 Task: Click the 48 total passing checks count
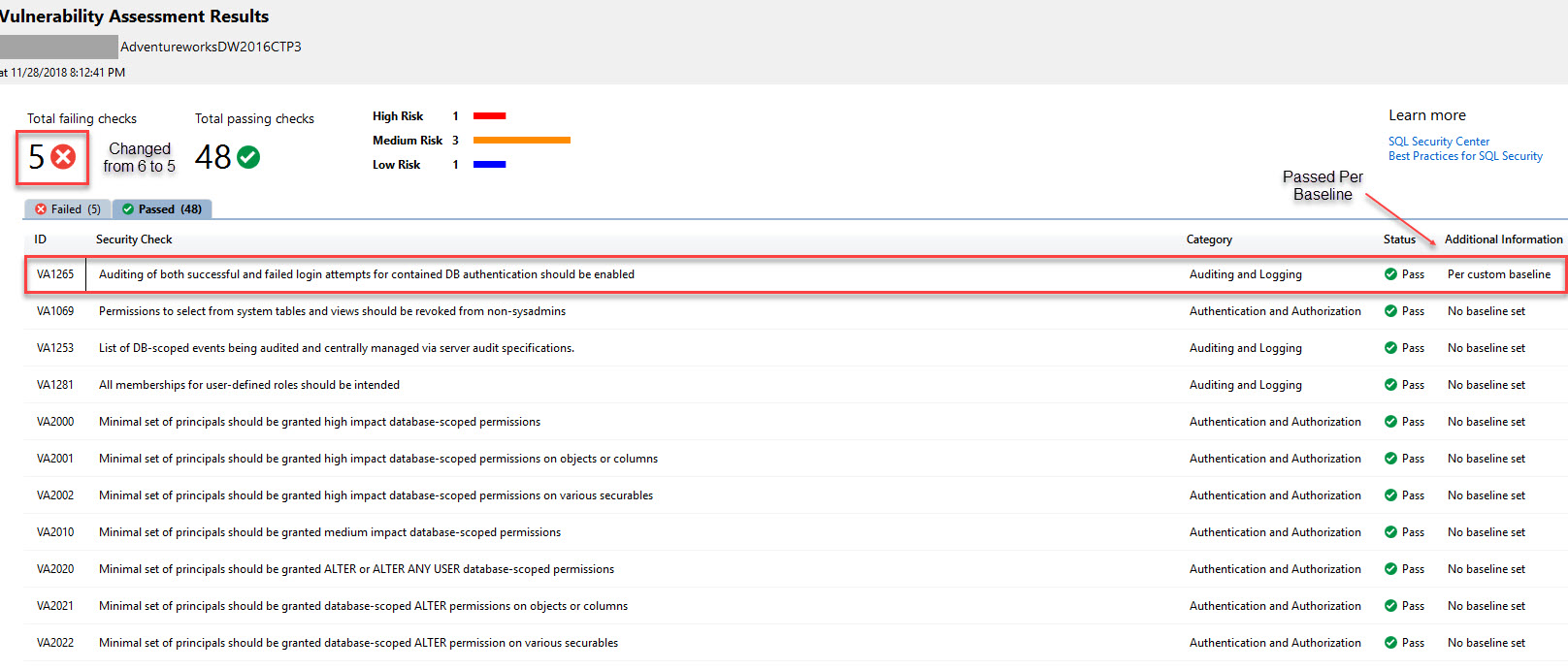pos(213,157)
